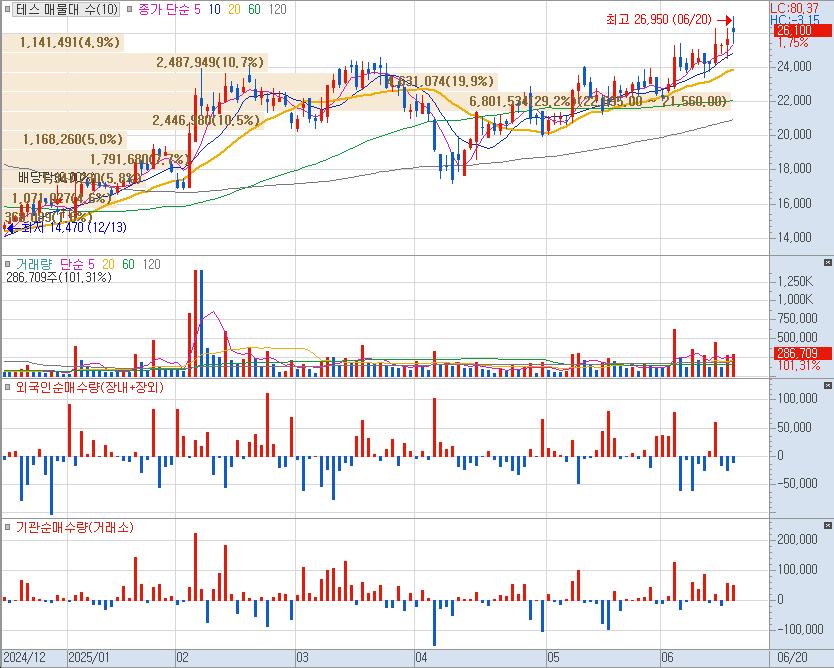Click the square marker before 테스 매물대 label
This screenshot has height=668, width=834.
coord(7,9)
